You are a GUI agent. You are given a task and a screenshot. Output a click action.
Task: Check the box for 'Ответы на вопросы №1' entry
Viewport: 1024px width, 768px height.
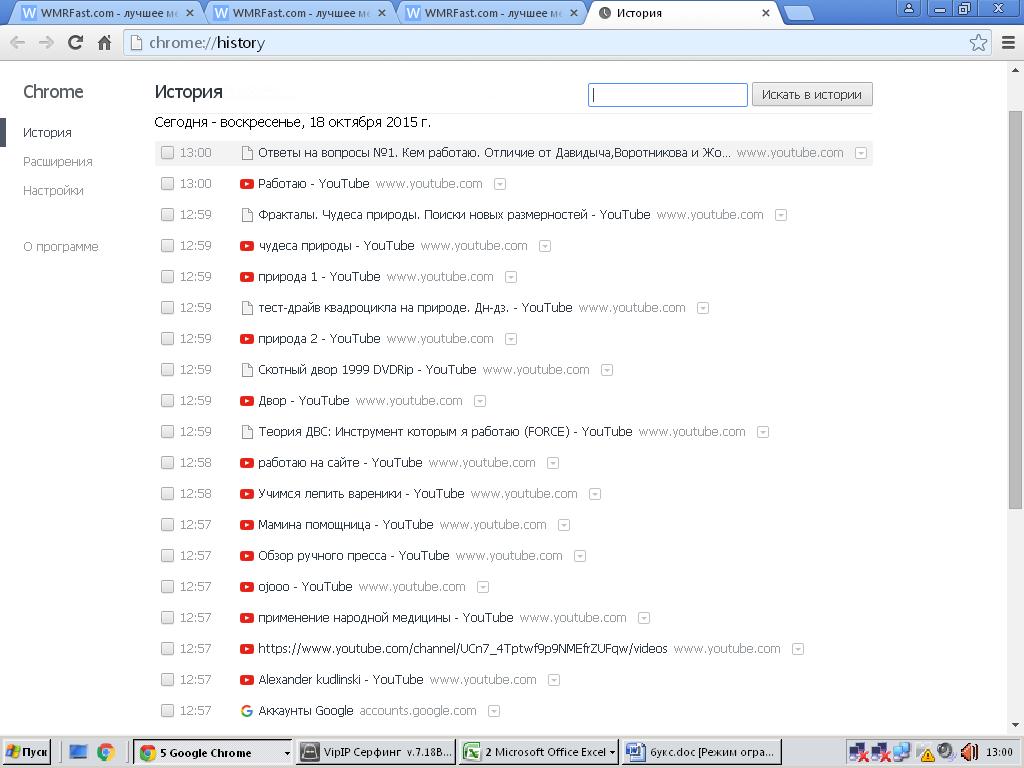168,153
